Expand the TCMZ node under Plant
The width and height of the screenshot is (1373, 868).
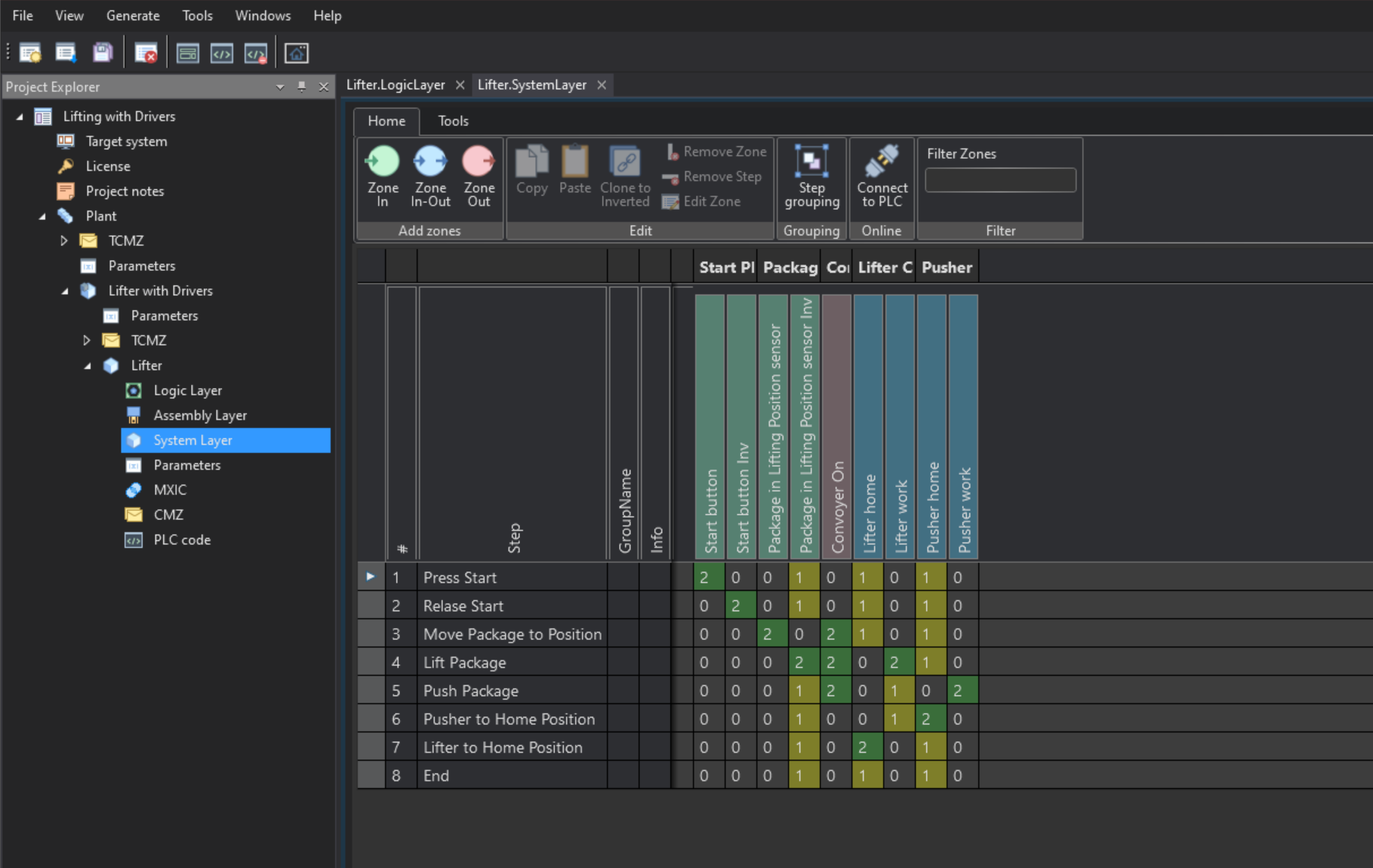click(x=64, y=241)
